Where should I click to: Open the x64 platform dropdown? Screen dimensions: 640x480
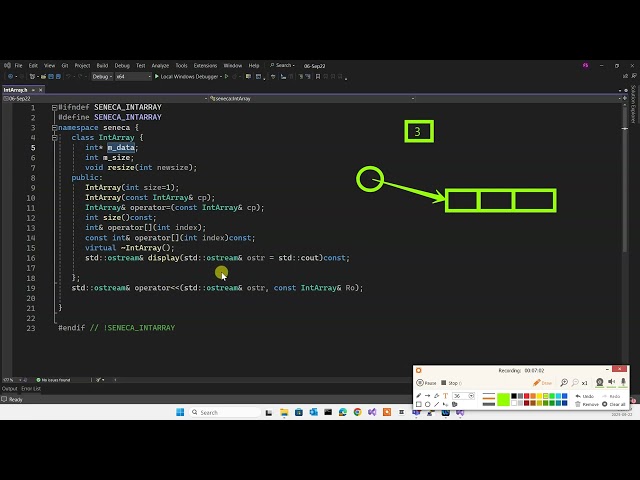[x=125, y=76]
